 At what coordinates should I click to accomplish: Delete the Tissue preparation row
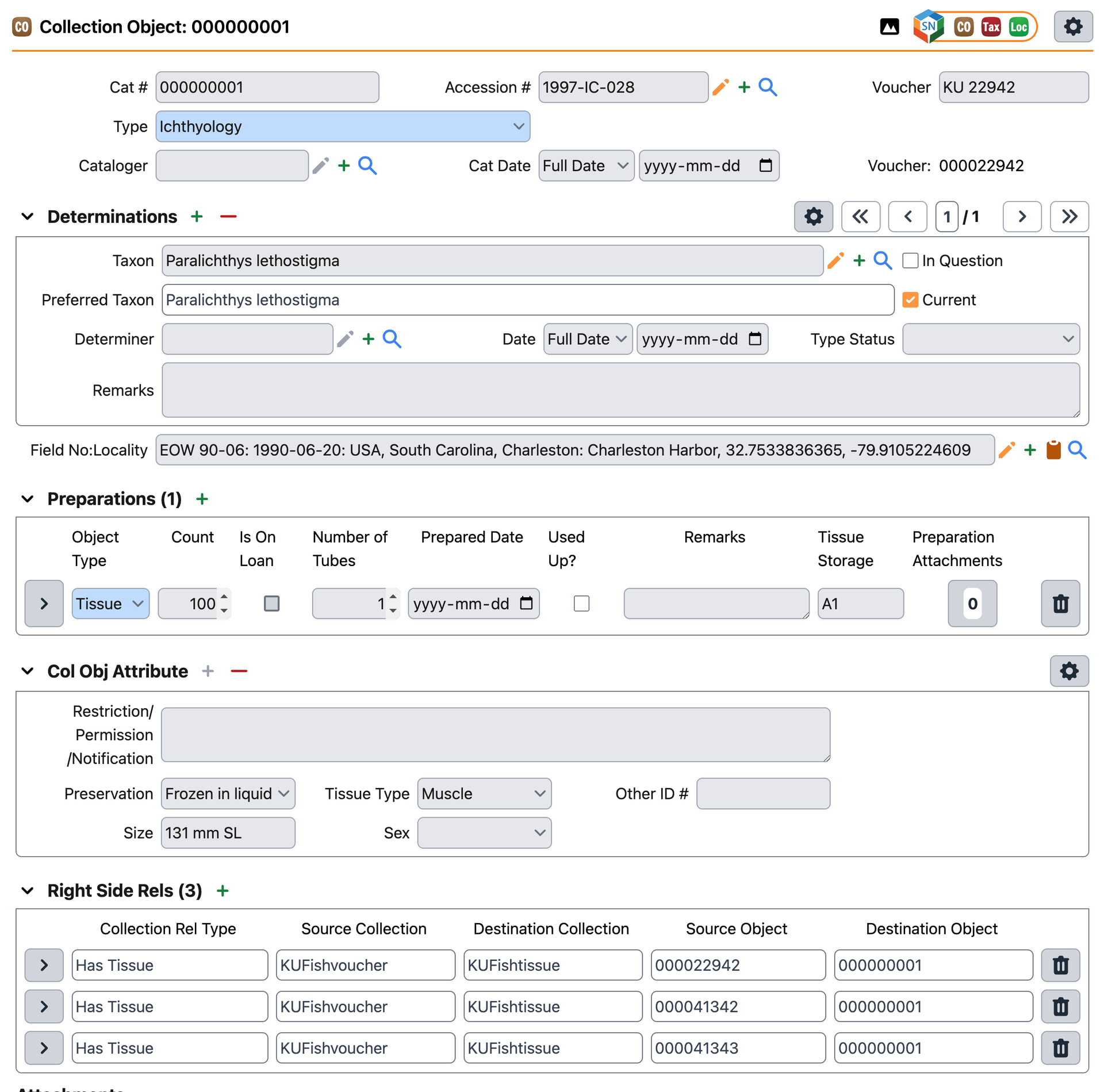[x=1060, y=603]
